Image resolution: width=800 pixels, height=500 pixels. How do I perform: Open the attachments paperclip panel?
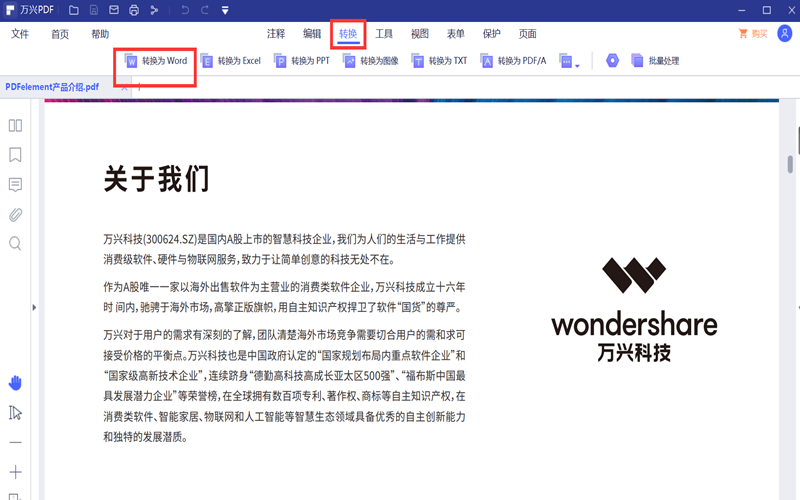tap(15, 214)
